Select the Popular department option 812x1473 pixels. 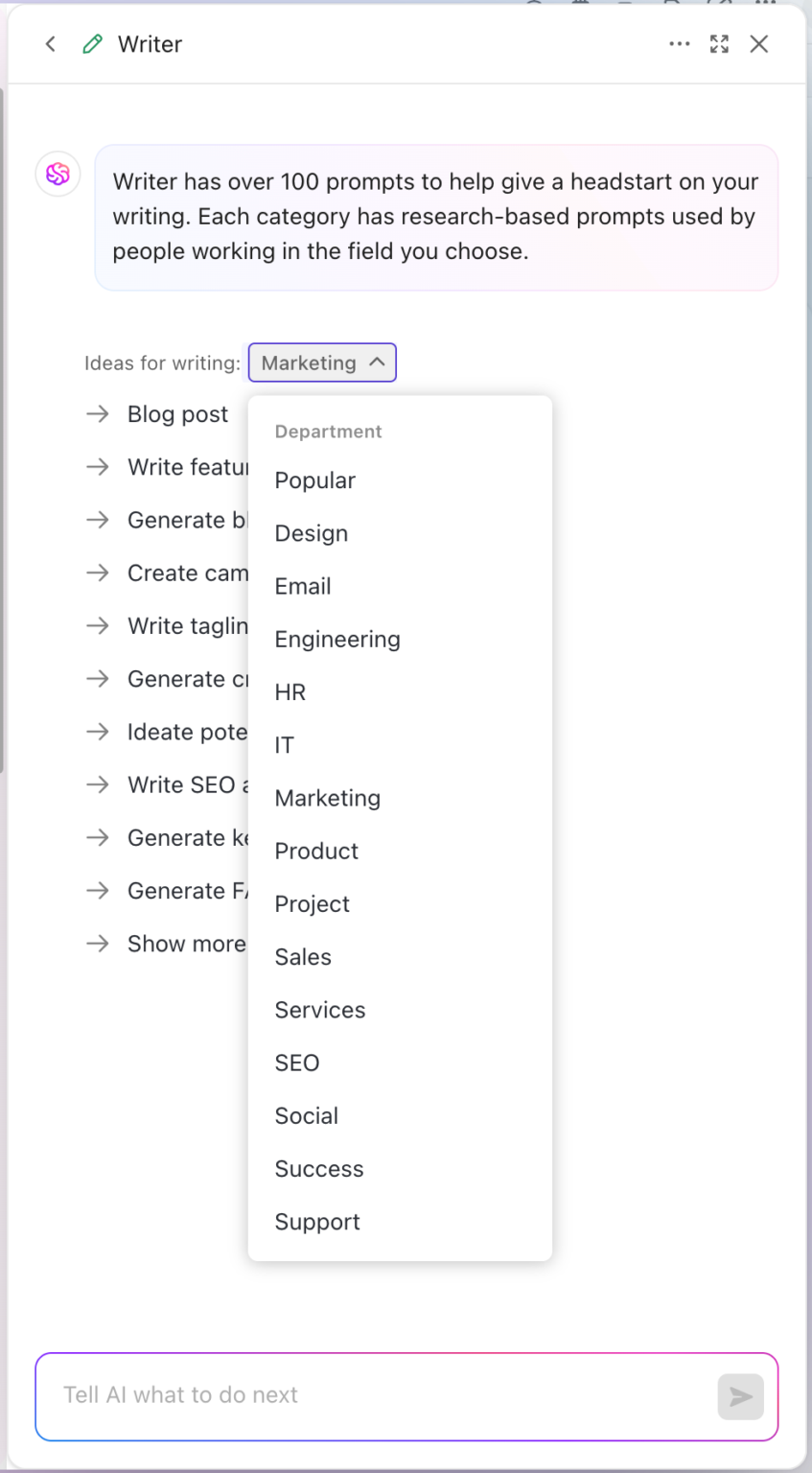tap(314, 480)
